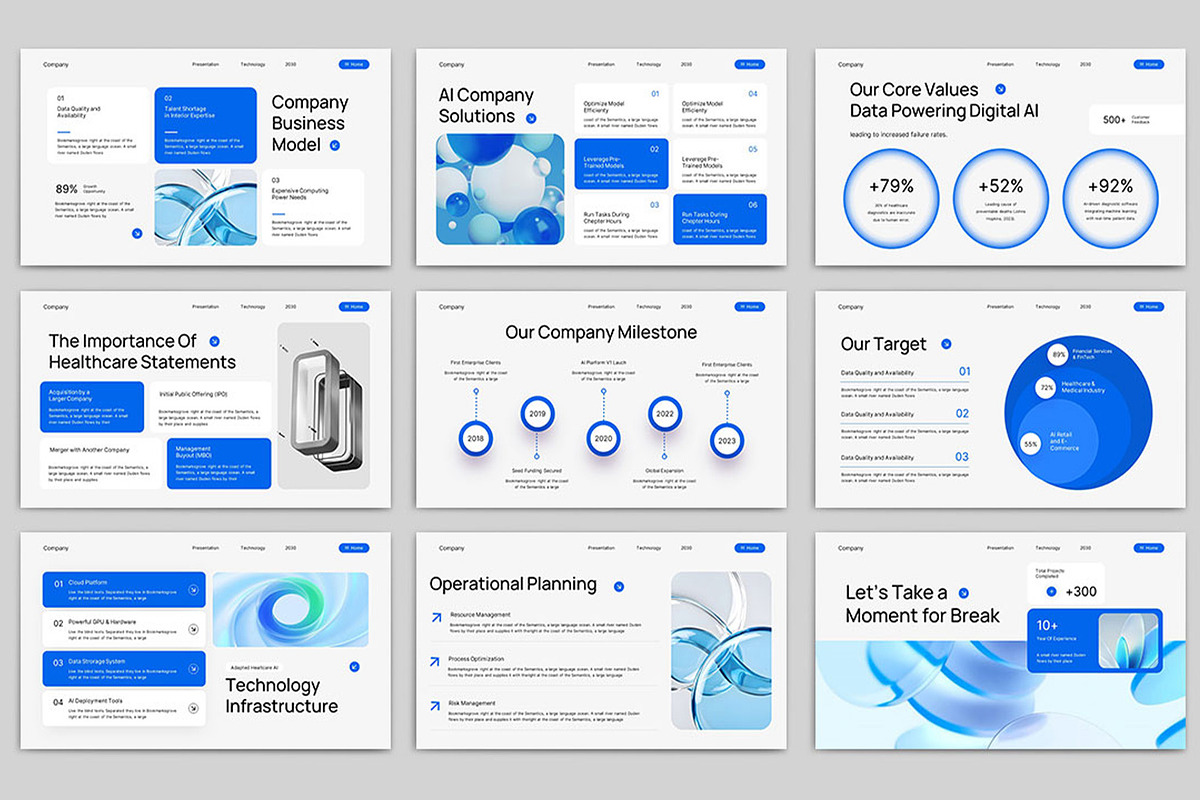Click arrow icon next to Let's Take a

(x=964, y=593)
